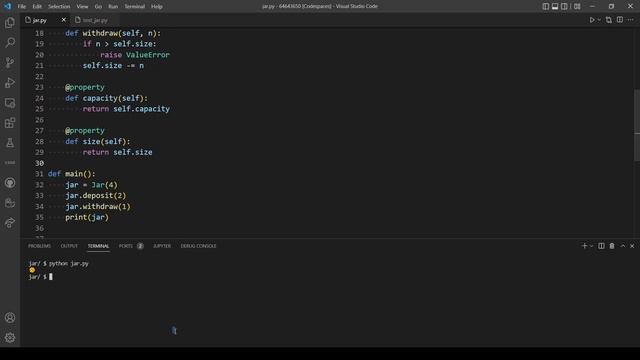Select the Terminal panel tab
640x360 pixels.
[x=98, y=246]
